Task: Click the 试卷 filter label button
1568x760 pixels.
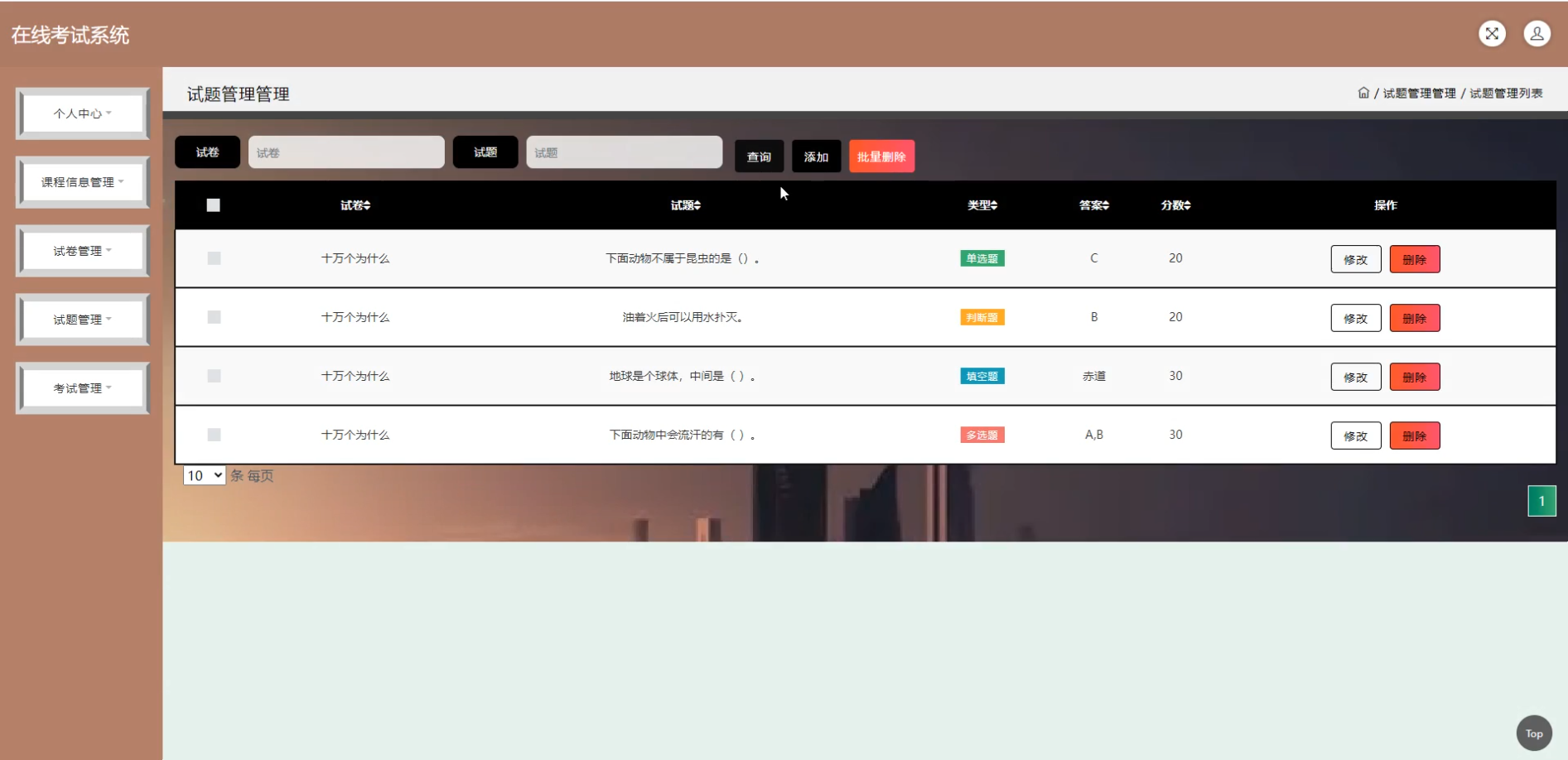Action: click(x=207, y=152)
